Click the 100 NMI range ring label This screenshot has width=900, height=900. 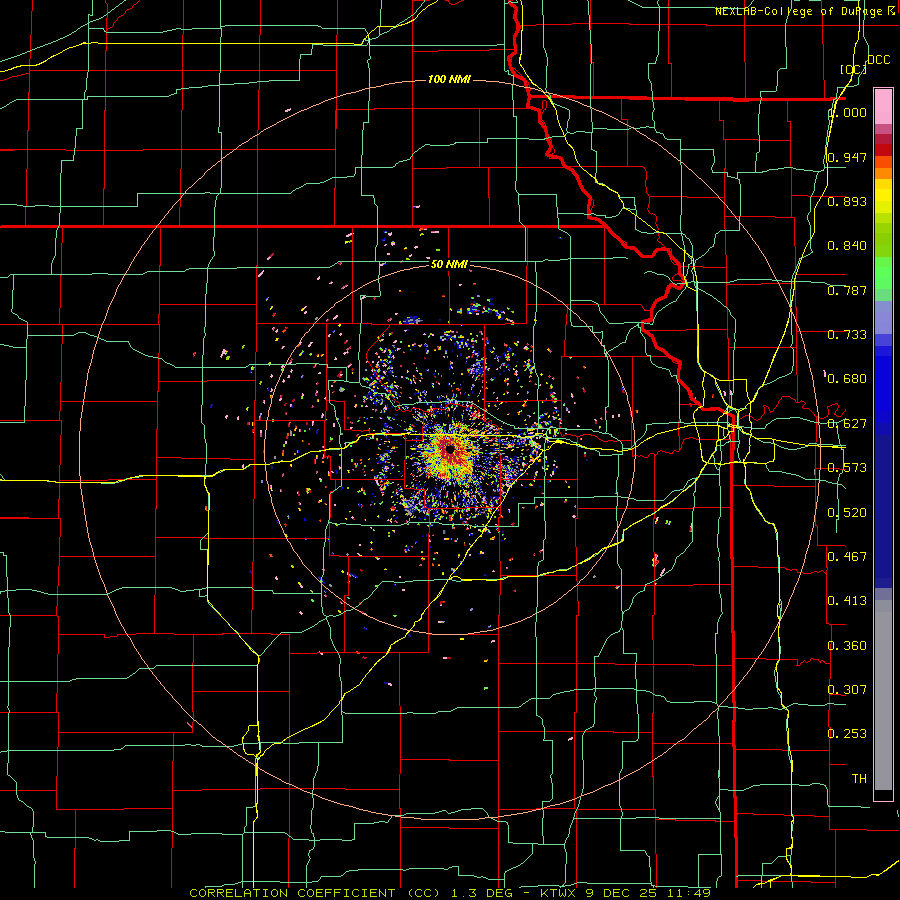[449, 79]
